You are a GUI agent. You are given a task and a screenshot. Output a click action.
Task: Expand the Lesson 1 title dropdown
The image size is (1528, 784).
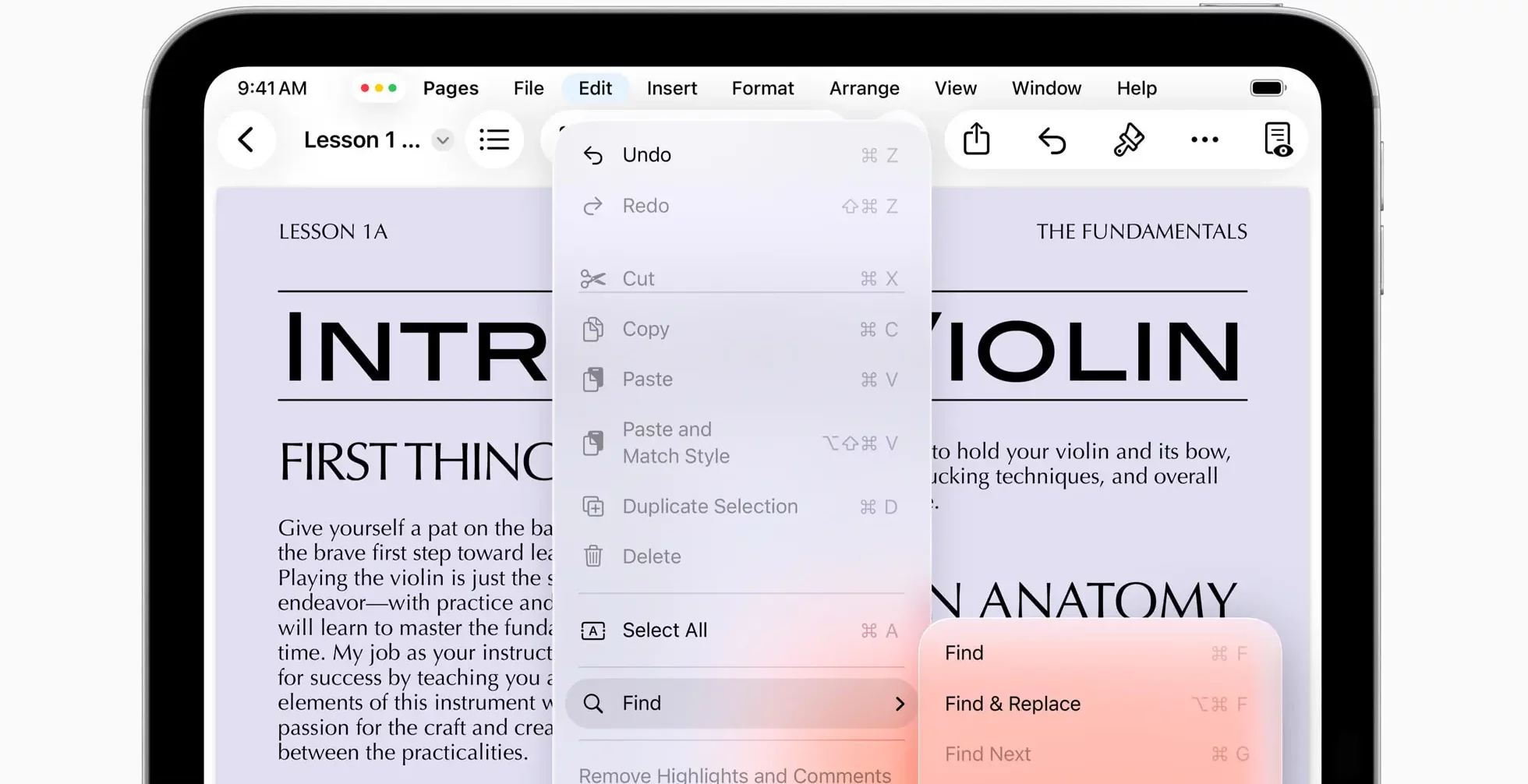tap(443, 140)
